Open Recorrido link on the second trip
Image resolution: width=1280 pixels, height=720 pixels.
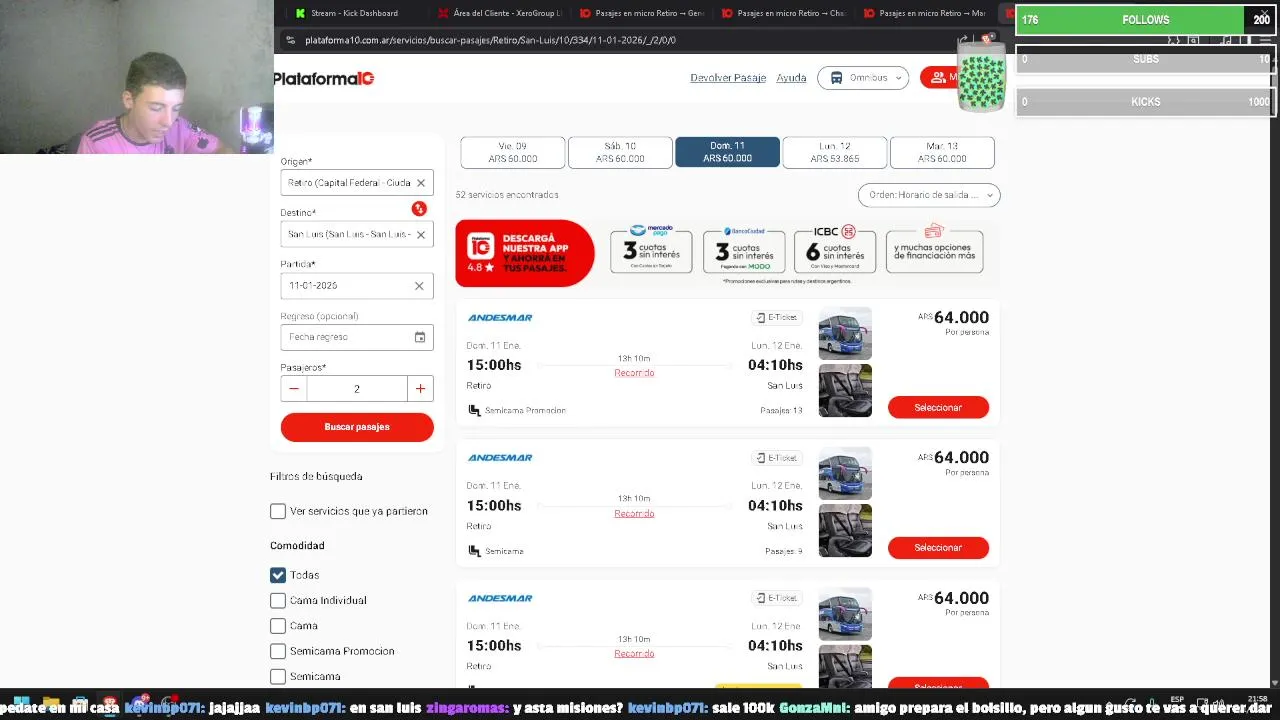(x=634, y=513)
